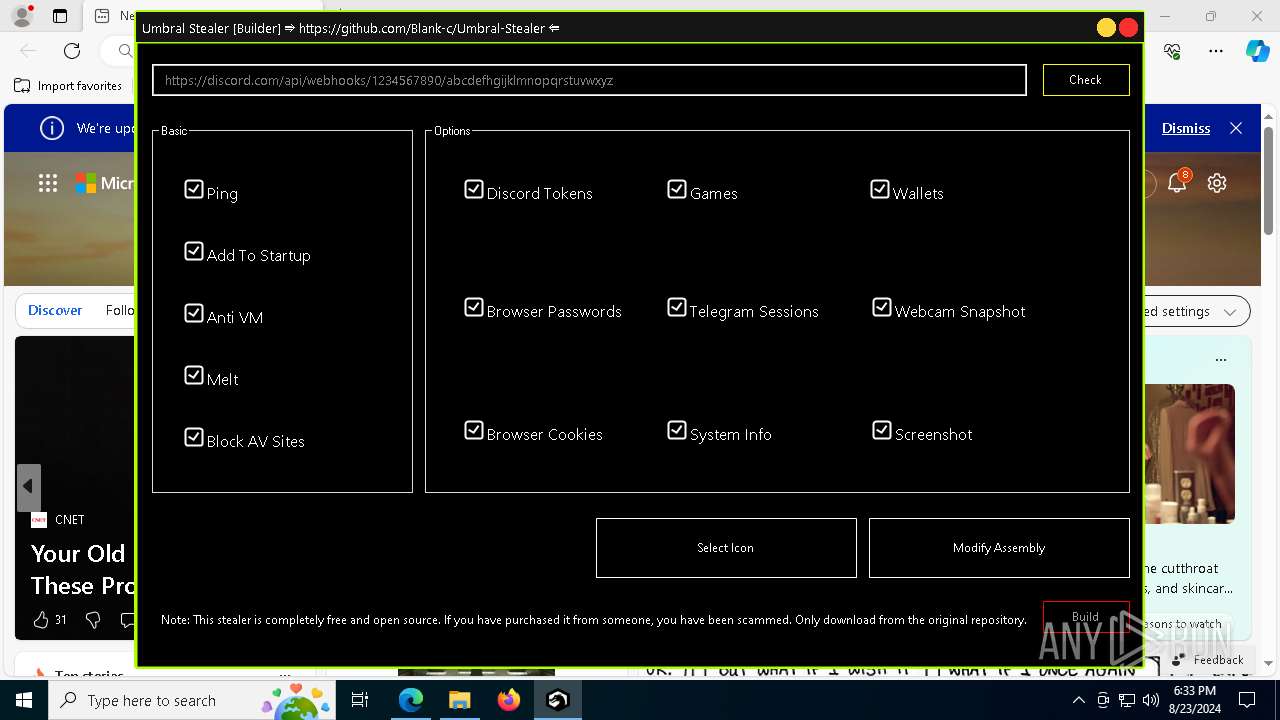This screenshot has width=1280, height=720.
Task: Toggle the Anti VM checkbox
Action: point(194,313)
